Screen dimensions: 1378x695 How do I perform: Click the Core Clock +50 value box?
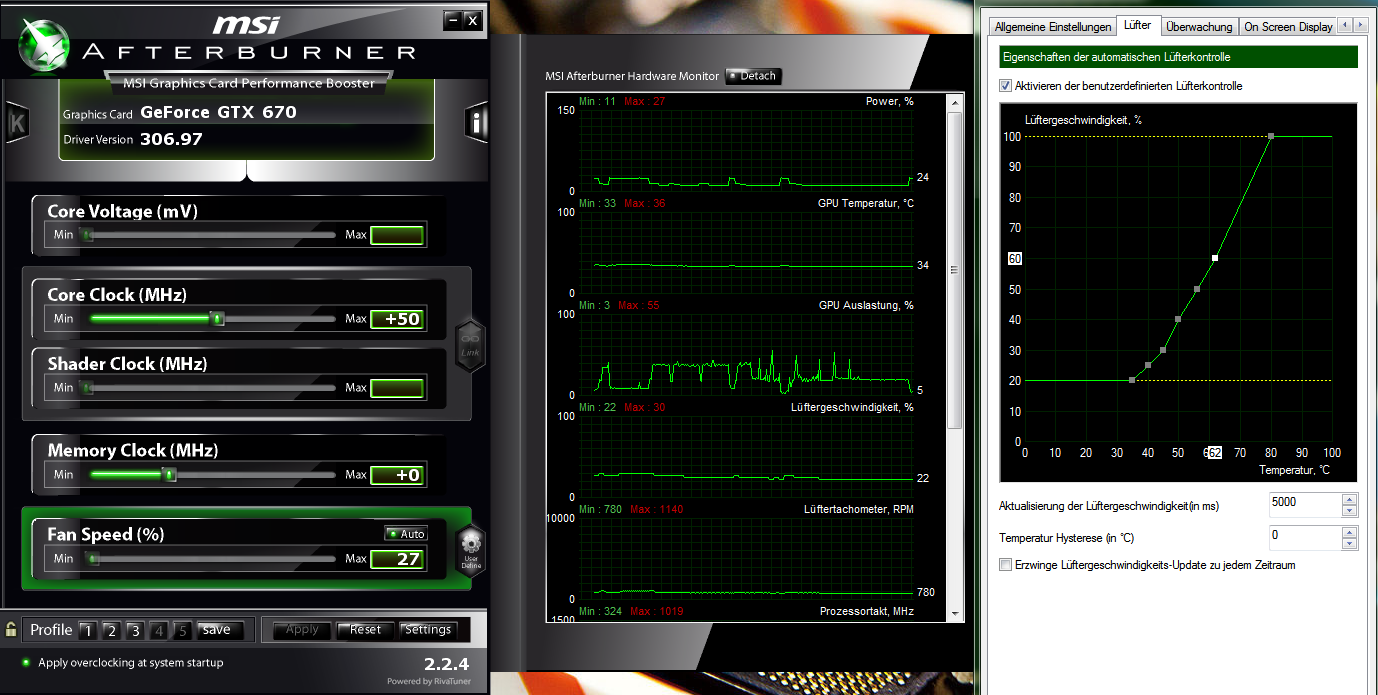click(398, 319)
